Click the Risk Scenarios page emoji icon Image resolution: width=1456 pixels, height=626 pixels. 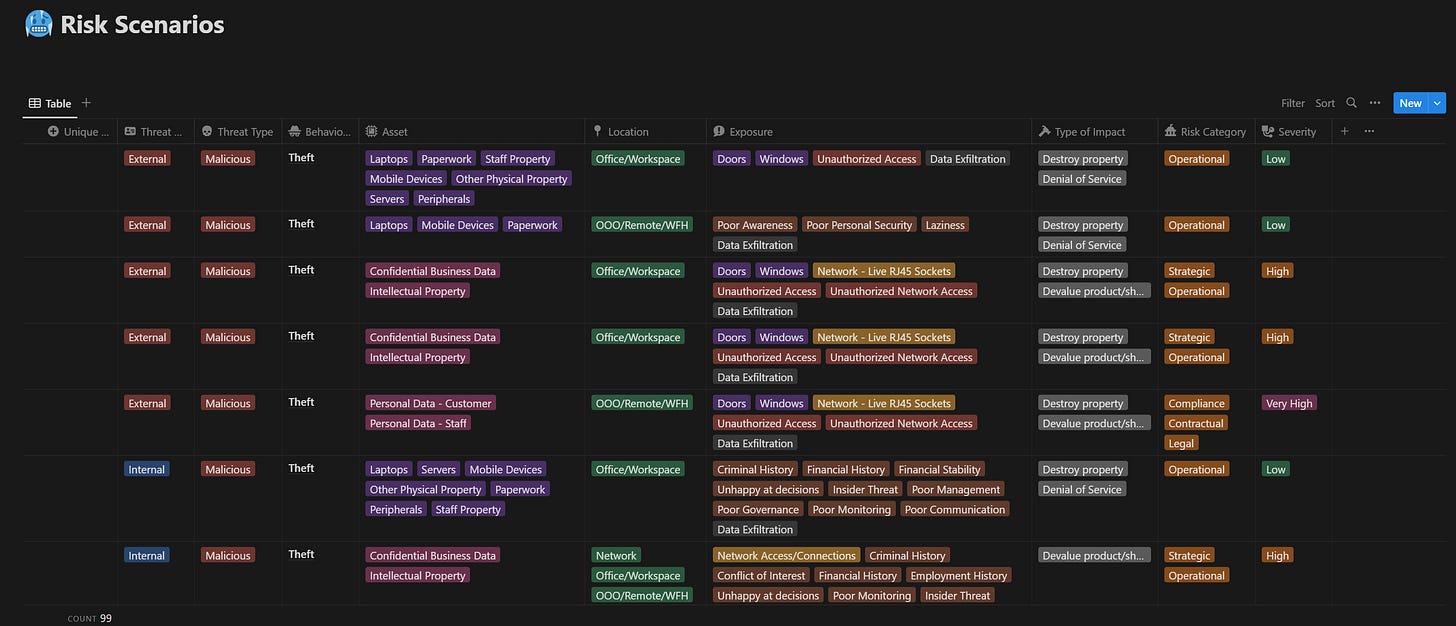click(x=38, y=24)
